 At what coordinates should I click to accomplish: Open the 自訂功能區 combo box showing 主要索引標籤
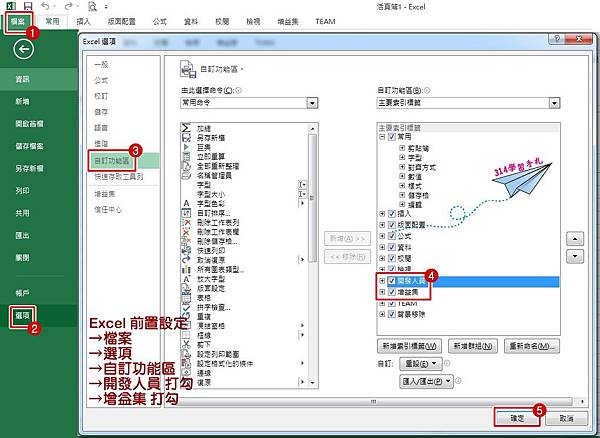click(x=468, y=103)
